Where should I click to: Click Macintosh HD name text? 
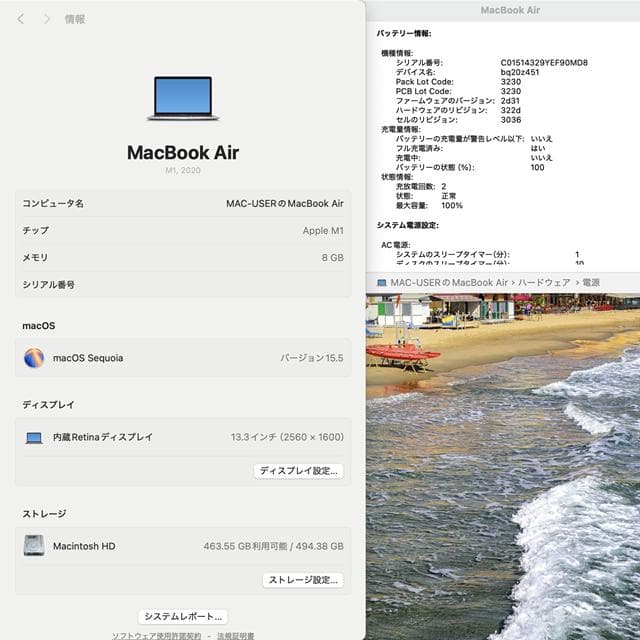click(84, 546)
